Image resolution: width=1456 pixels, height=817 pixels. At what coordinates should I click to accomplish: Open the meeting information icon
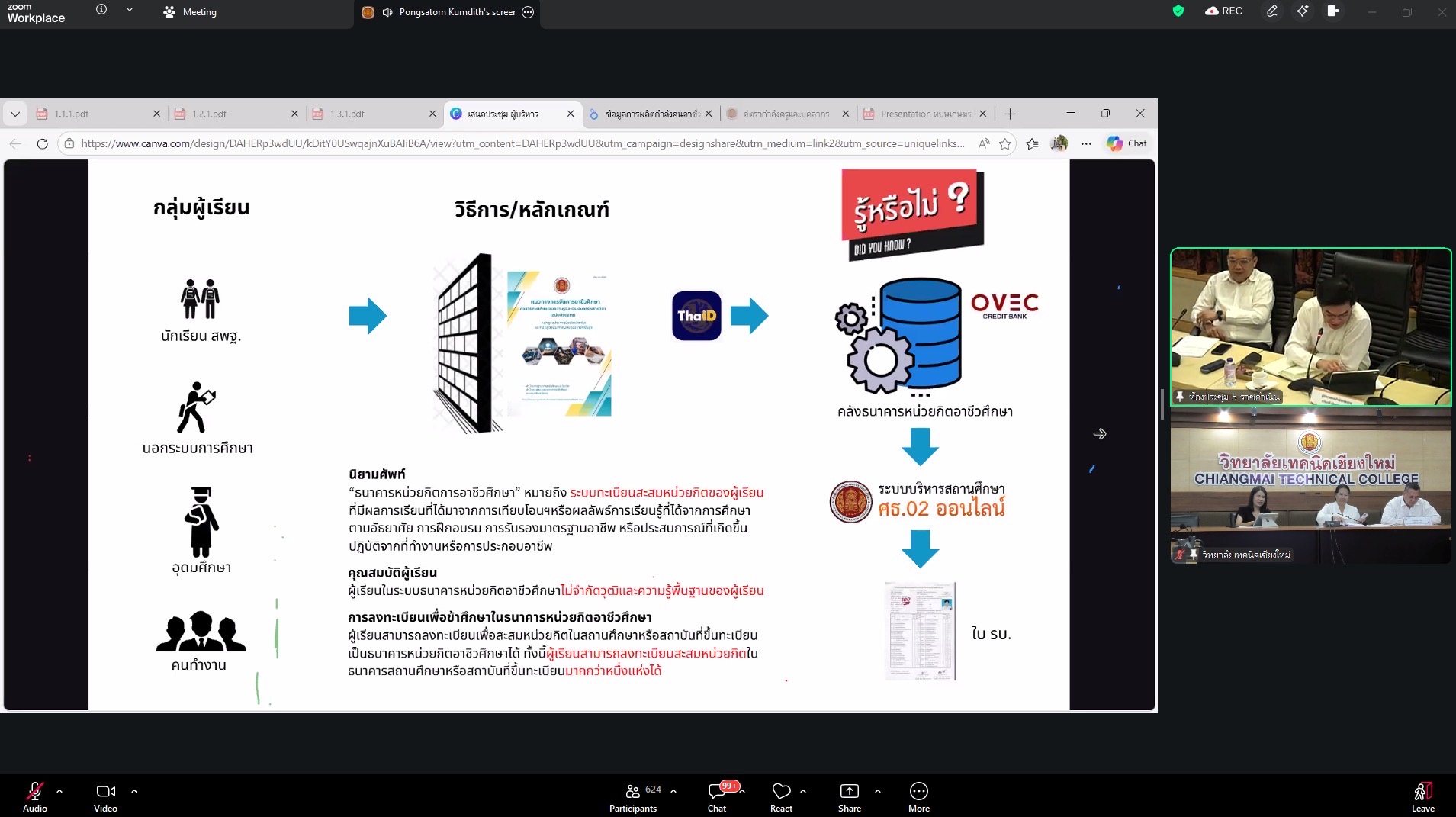[101, 10]
